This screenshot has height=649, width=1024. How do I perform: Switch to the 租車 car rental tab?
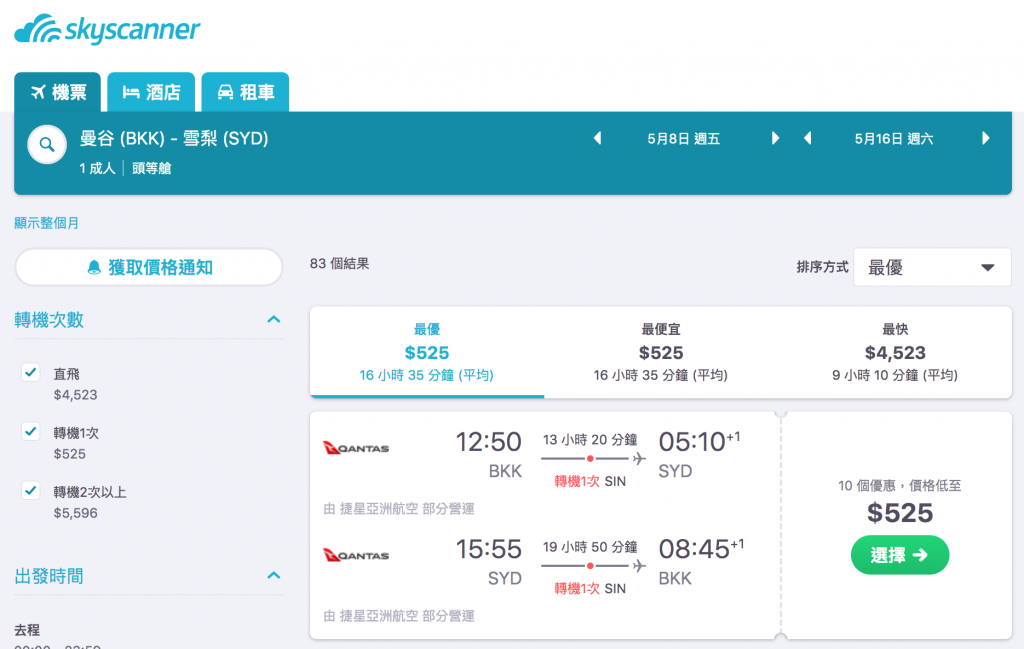pyautogui.click(x=245, y=92)
